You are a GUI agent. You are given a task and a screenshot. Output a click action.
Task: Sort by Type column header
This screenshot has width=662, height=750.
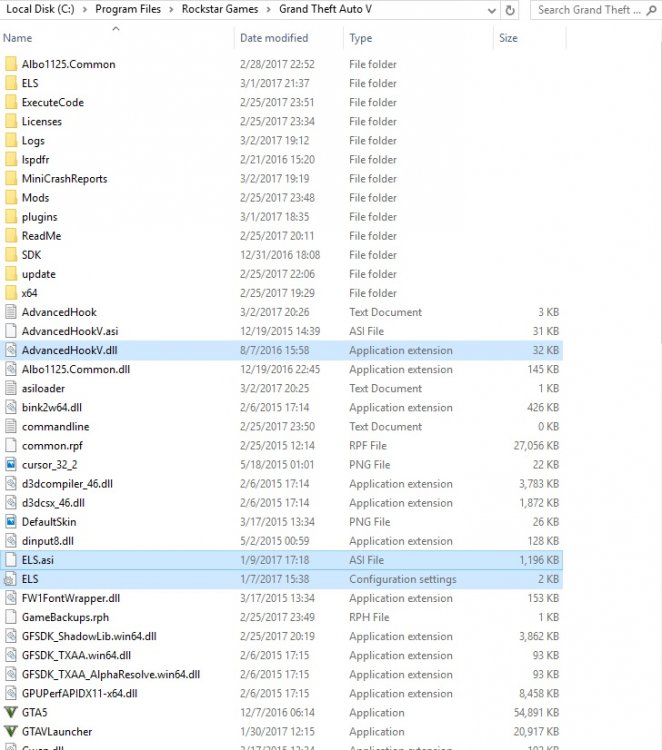pyautogui.click(x=418, y=38)
